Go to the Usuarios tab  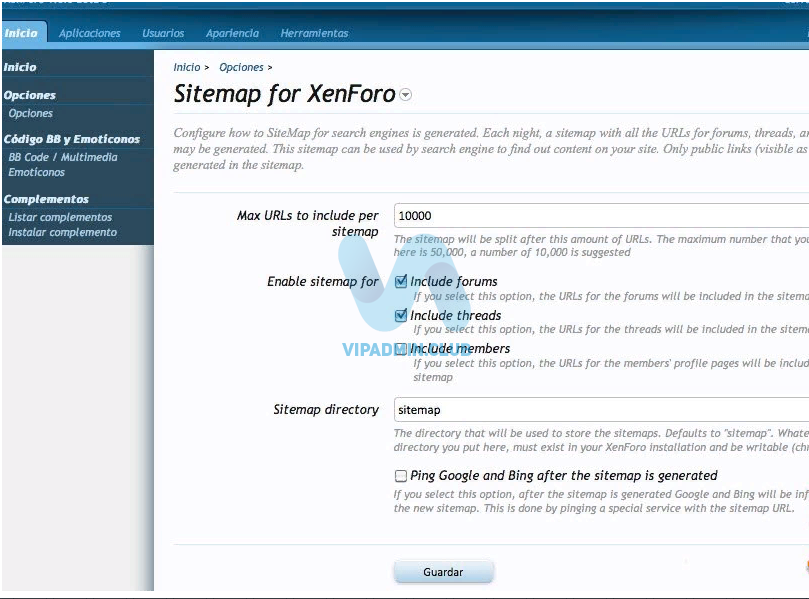tap(163, 33)
